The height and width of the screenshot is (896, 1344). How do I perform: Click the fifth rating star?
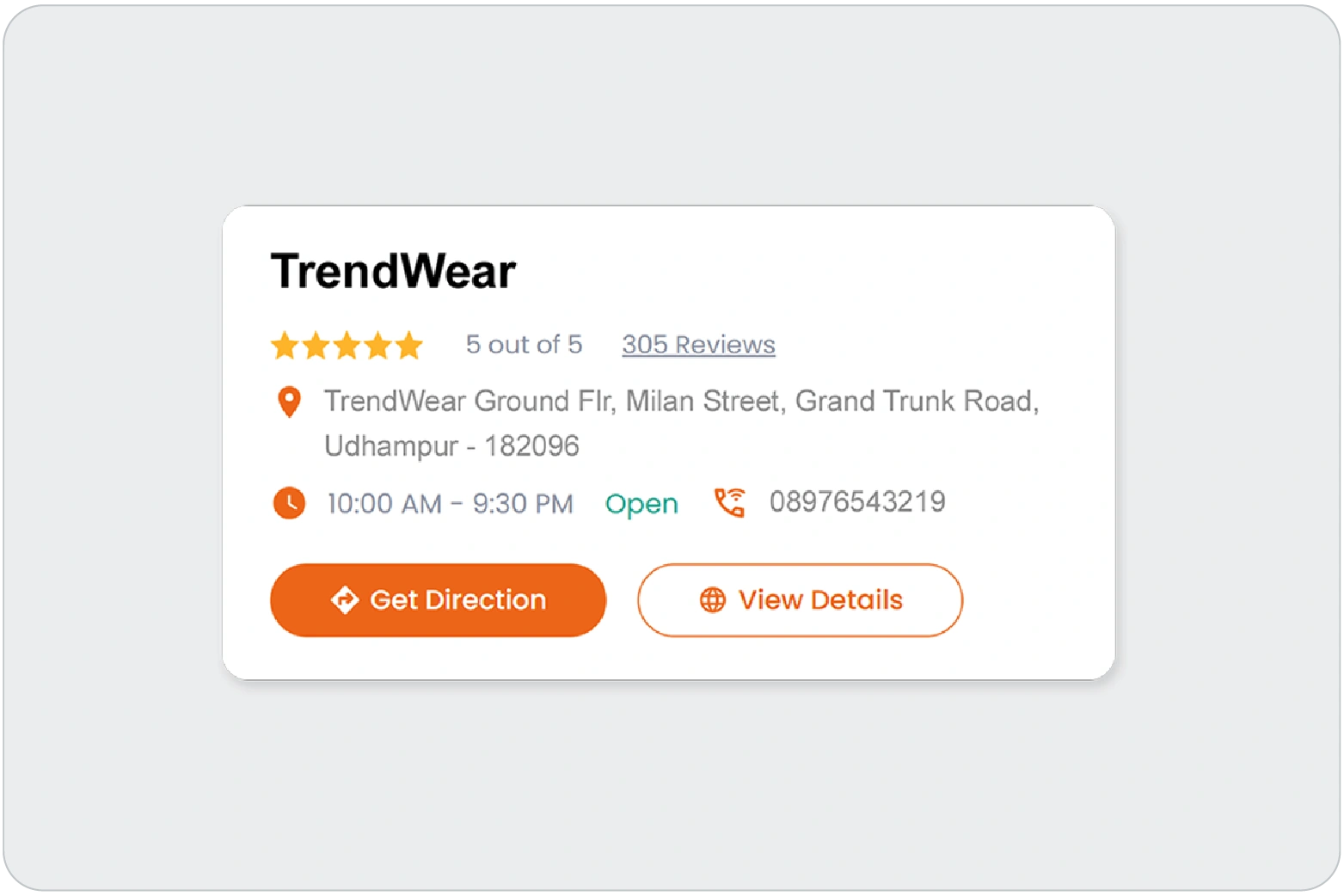pos(408,346)
